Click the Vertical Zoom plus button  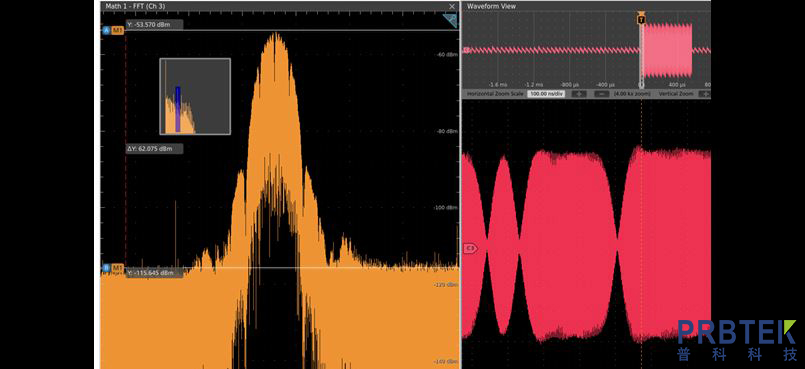click(x=707, y=94)
